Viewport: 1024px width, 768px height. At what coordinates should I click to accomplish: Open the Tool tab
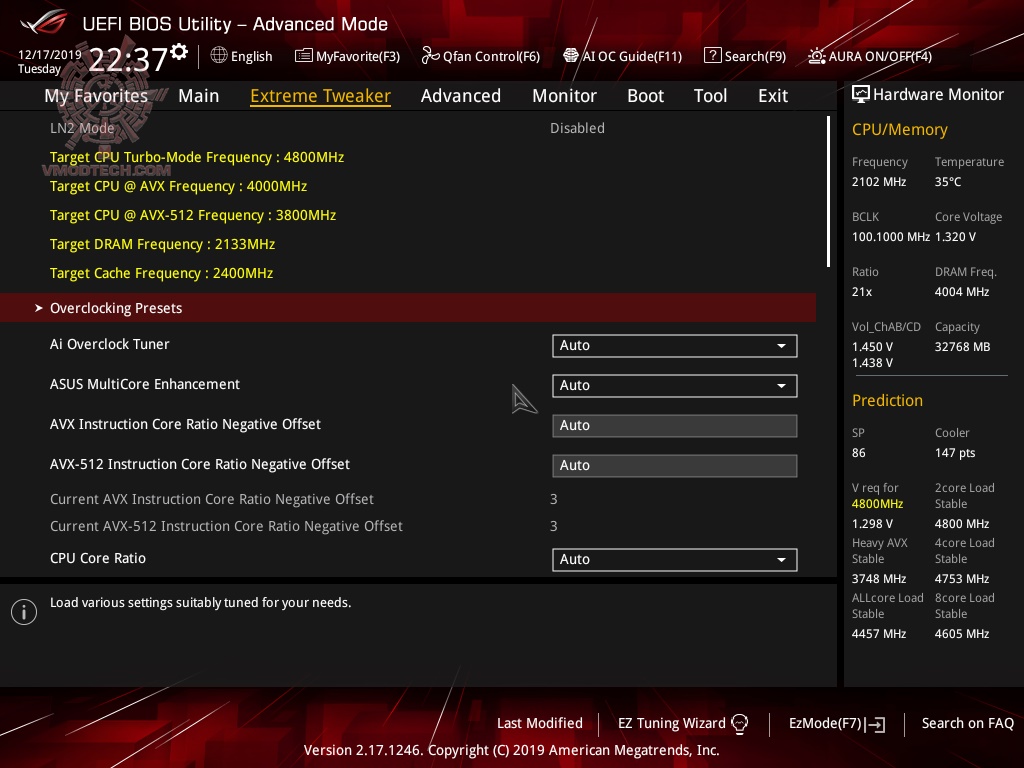[710, 95]
